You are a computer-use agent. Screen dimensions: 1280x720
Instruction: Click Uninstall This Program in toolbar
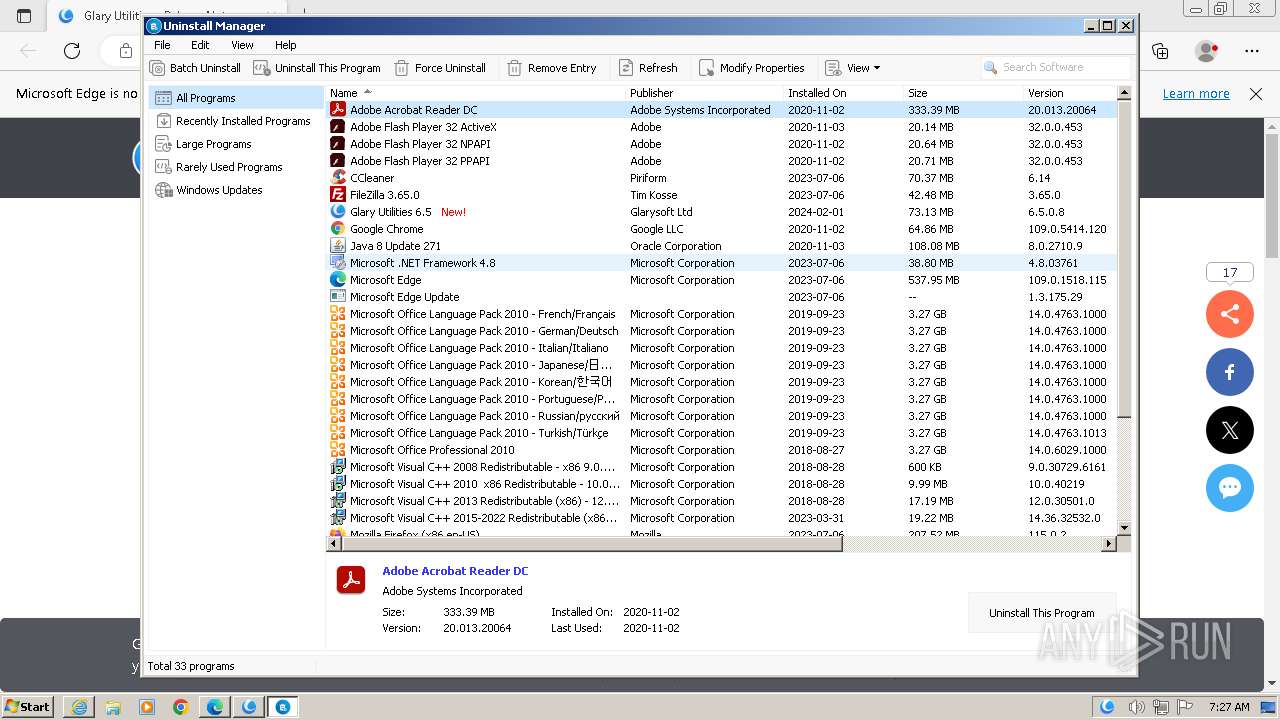[x=317, y=68]
